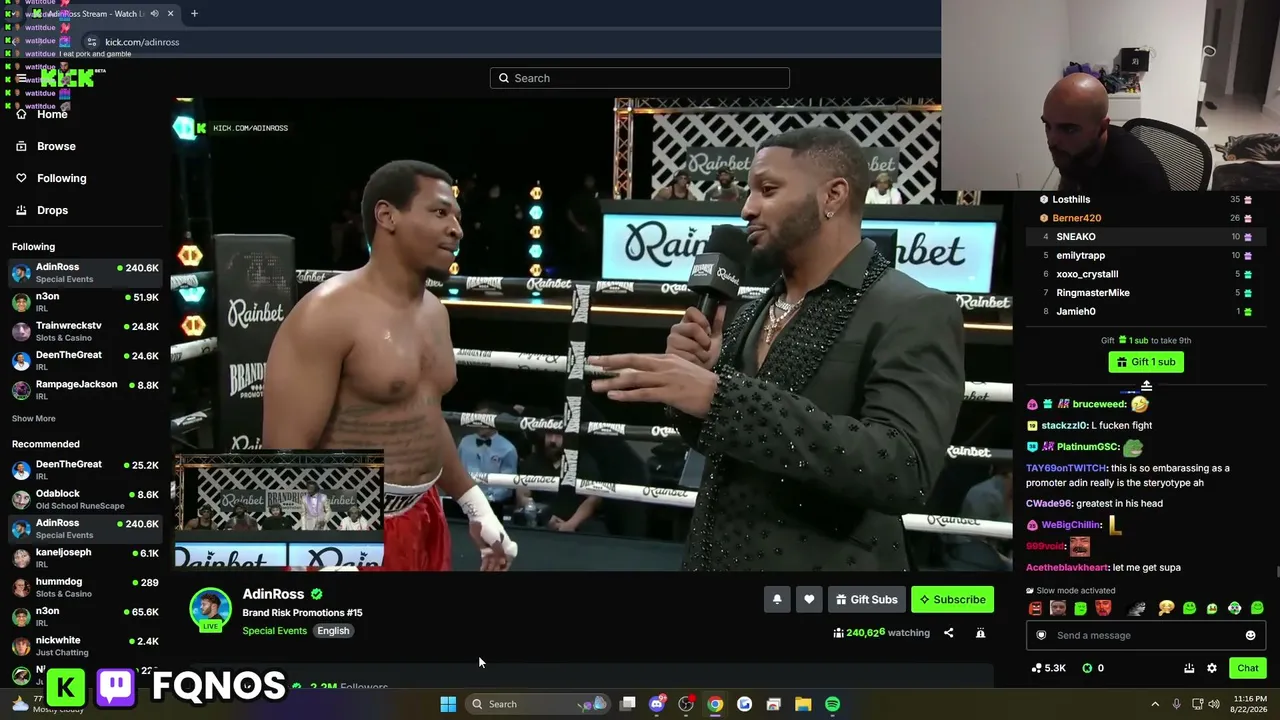
Task: Open Task View on the taskbar
Action: (x=628, y=704)
